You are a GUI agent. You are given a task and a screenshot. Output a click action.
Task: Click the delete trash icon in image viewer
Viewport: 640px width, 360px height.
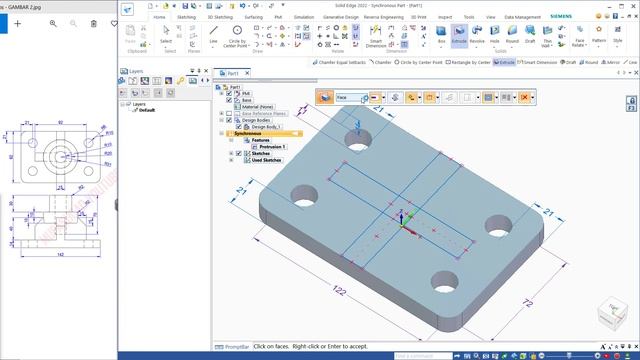(x=93, y=24)
